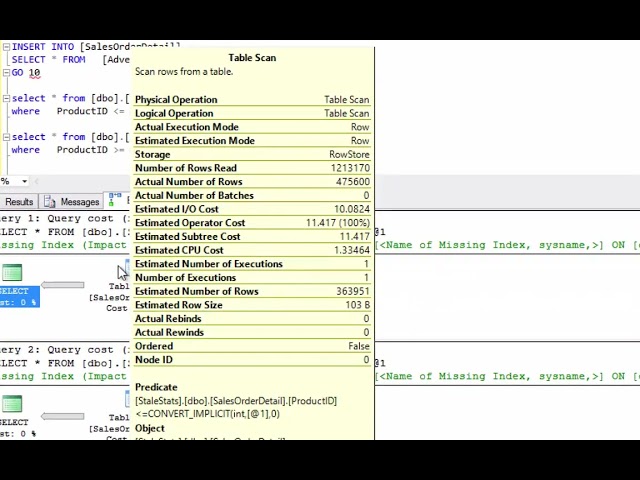Click the row size value '103 B'
640x480 pixels.
pyautogui.click(x=358, y=305)
